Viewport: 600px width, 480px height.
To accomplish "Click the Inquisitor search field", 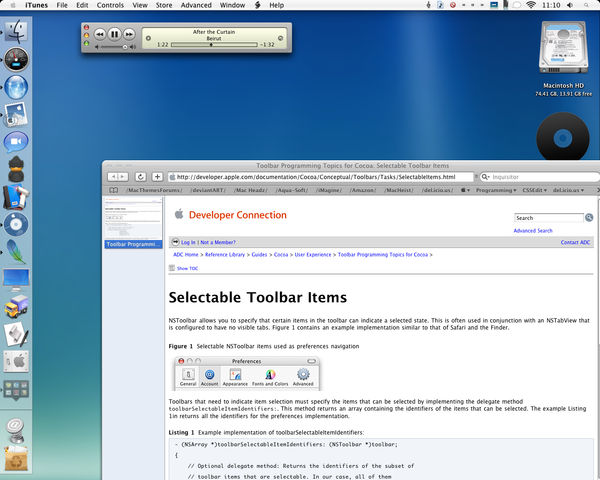I will point(539,177).
